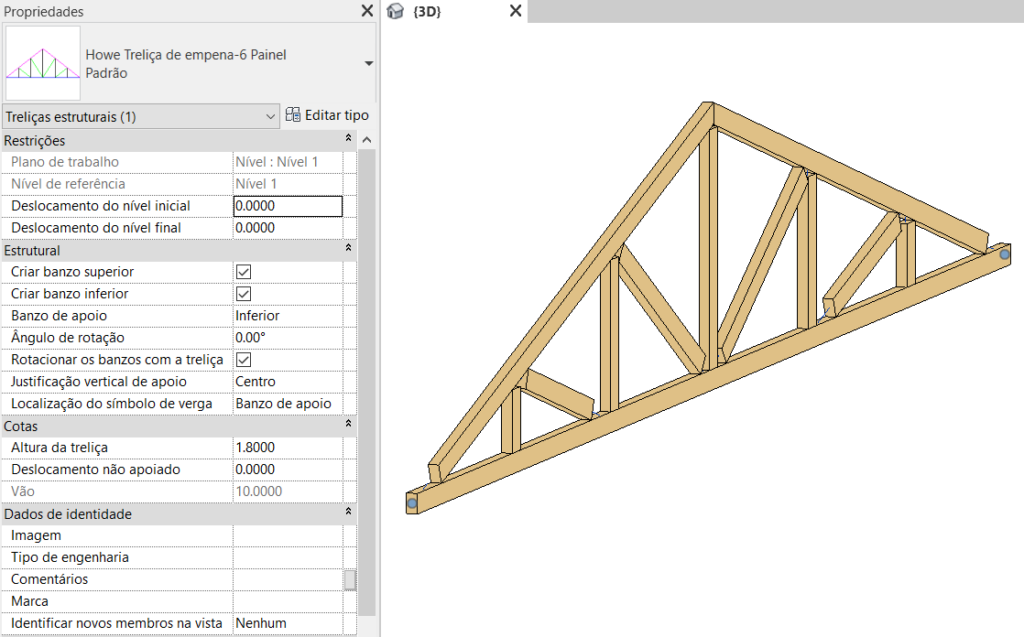The image size is (1024, 637).
Task: Collapse the Restrições section
Action: pyautogui.click(x=348, y=138)
